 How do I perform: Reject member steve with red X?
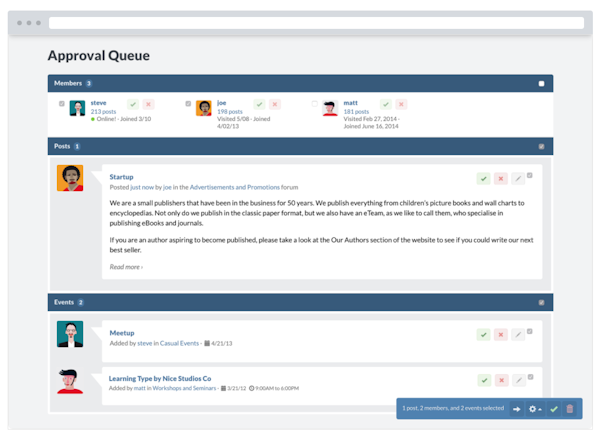(x=148, y=104)
